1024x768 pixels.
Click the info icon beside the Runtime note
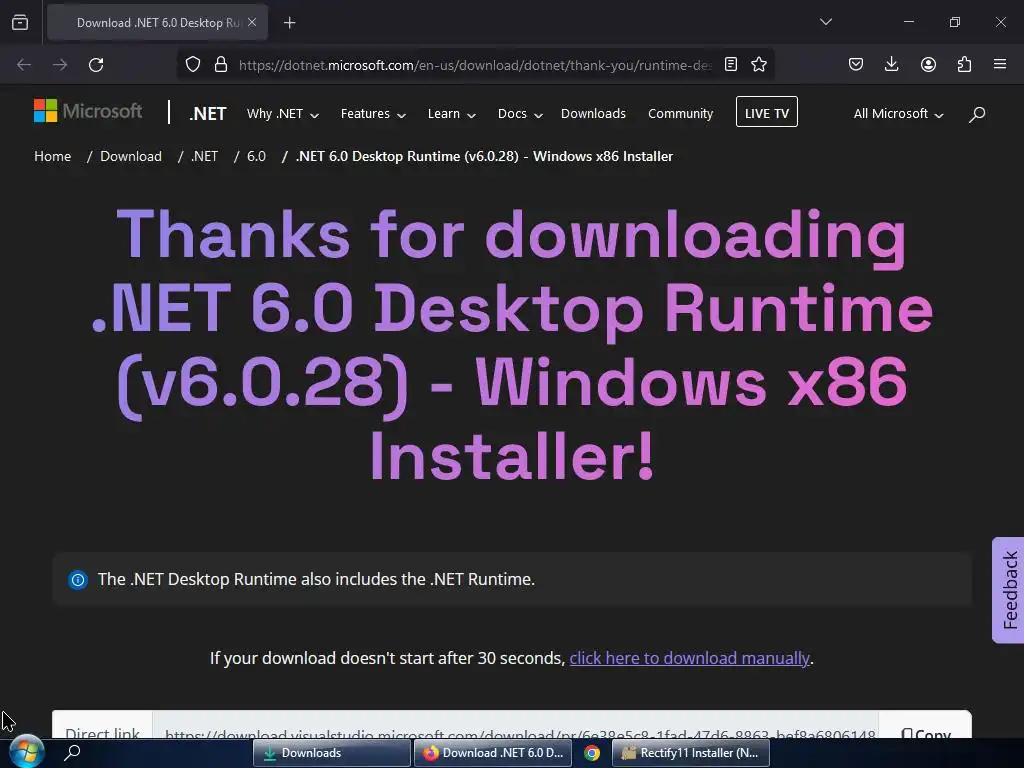78,579
